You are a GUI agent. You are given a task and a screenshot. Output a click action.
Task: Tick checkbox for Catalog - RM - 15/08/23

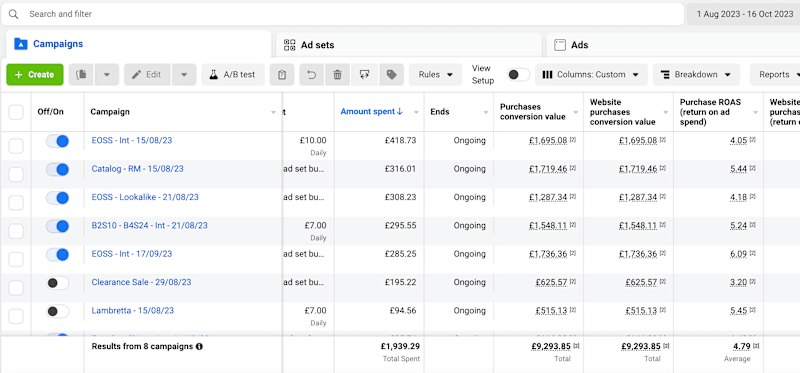16,175
